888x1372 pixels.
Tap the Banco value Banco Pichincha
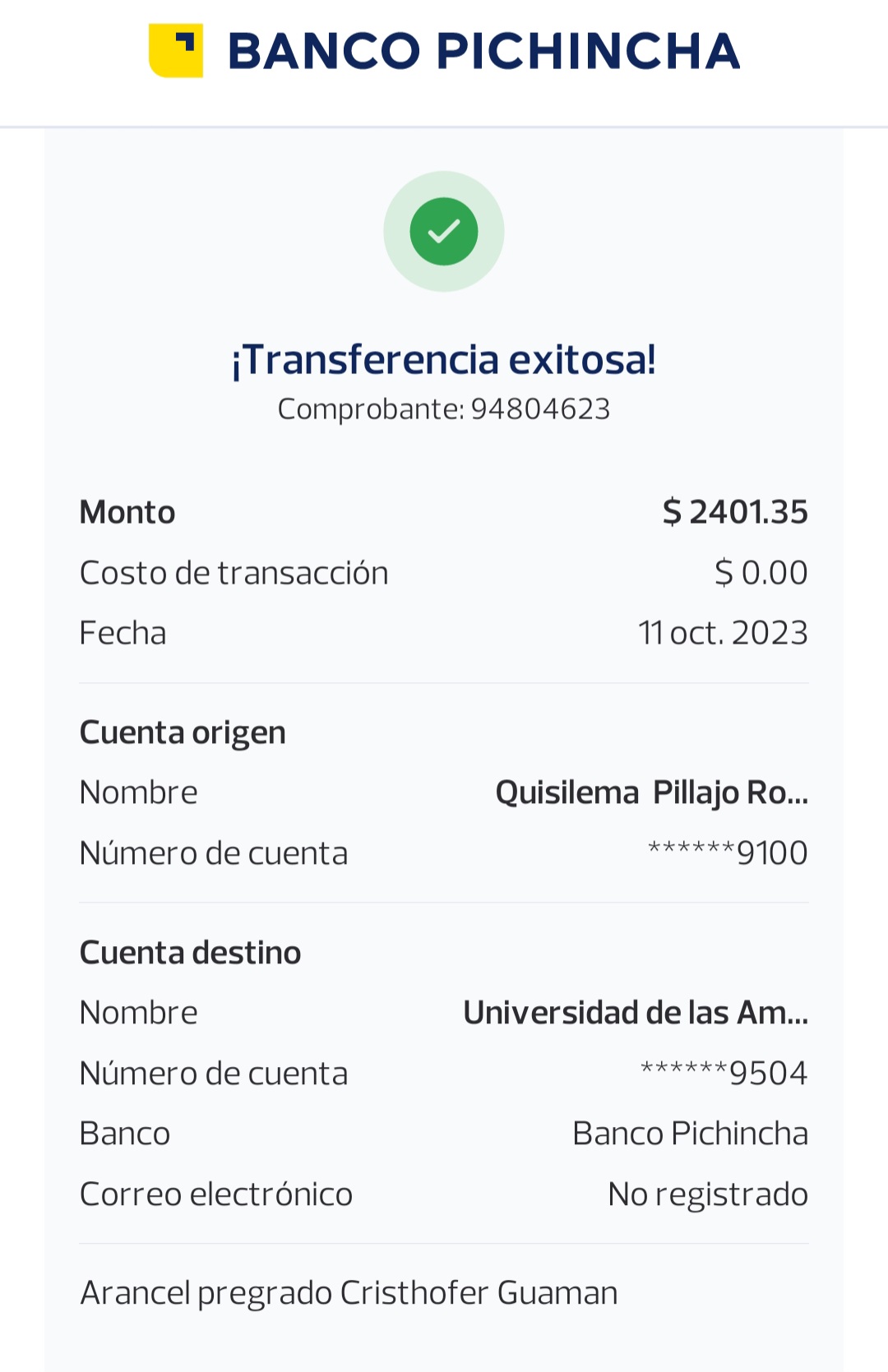coord(690,1134)
